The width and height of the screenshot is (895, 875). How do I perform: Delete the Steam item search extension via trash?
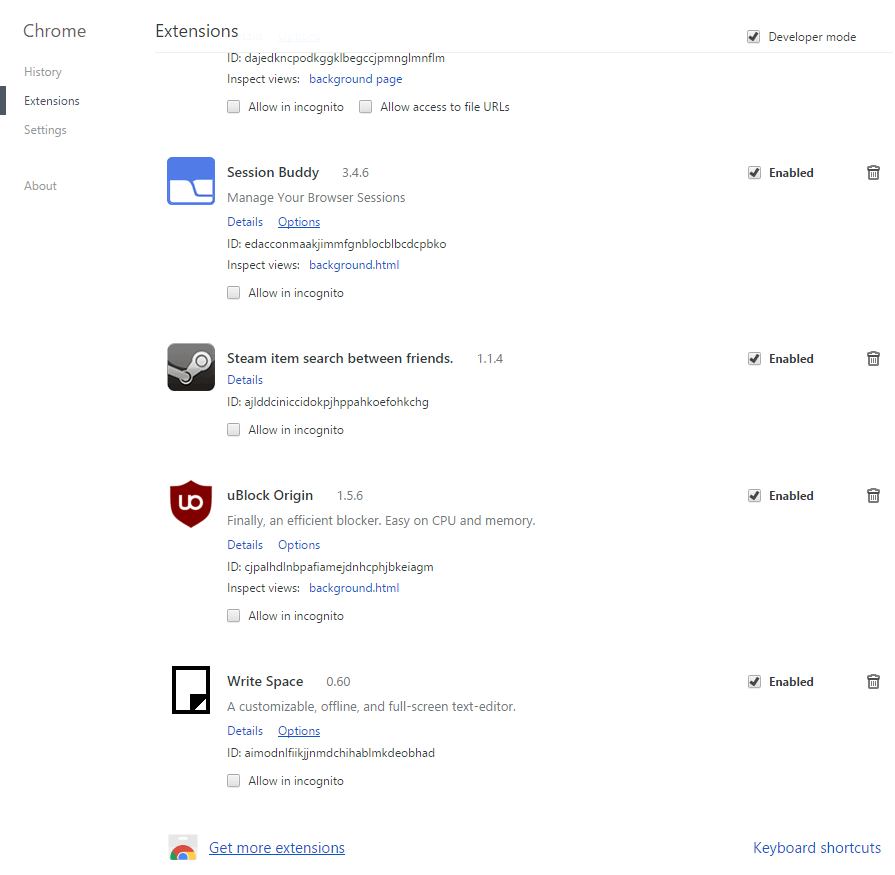[873, 359]
